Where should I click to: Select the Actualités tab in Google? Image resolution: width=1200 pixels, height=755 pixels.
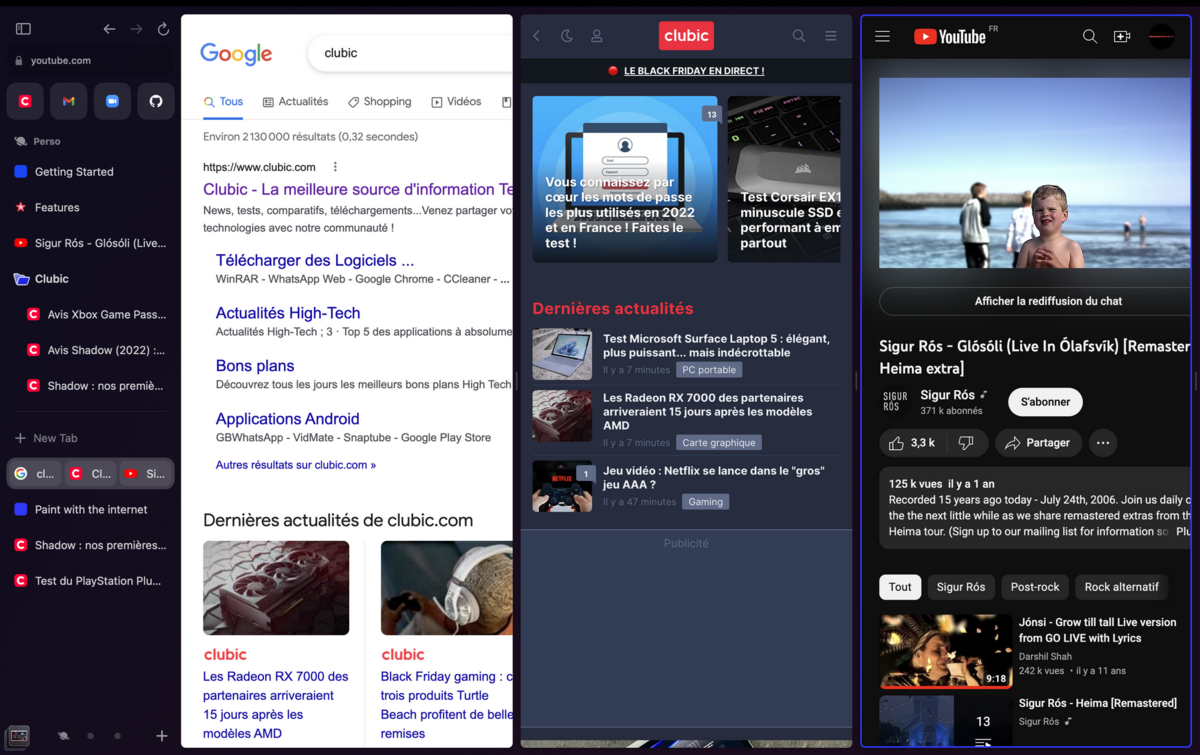(296, 102)
